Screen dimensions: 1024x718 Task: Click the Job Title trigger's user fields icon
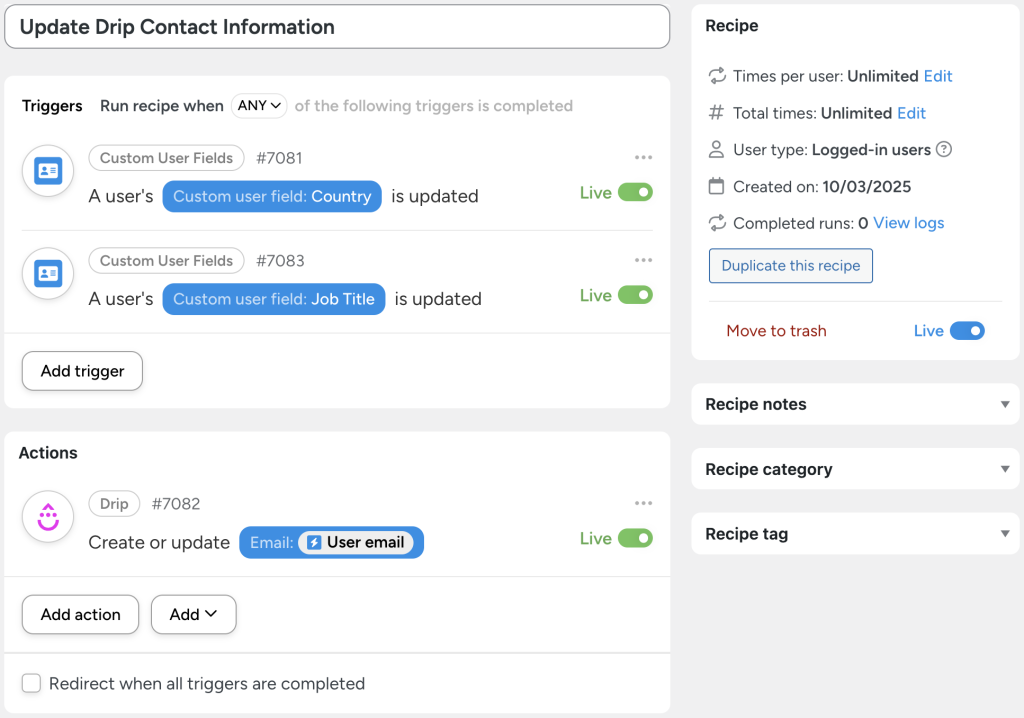[48, 273]
